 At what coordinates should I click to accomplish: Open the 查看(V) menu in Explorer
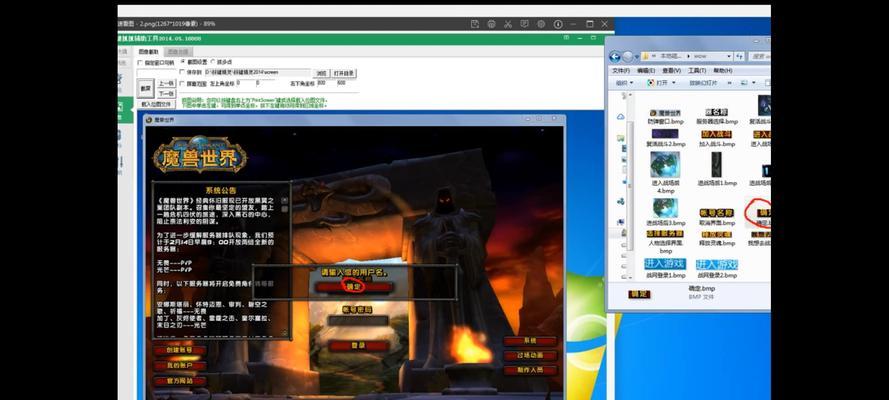pyautogui.click(x=671, y=71)
